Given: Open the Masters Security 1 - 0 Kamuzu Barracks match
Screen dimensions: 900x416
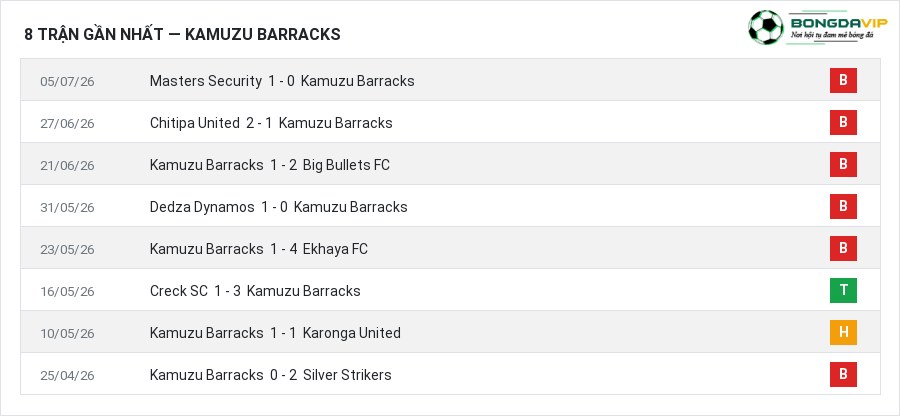Looking at the screenshot, I should click(x=282, y=81).
